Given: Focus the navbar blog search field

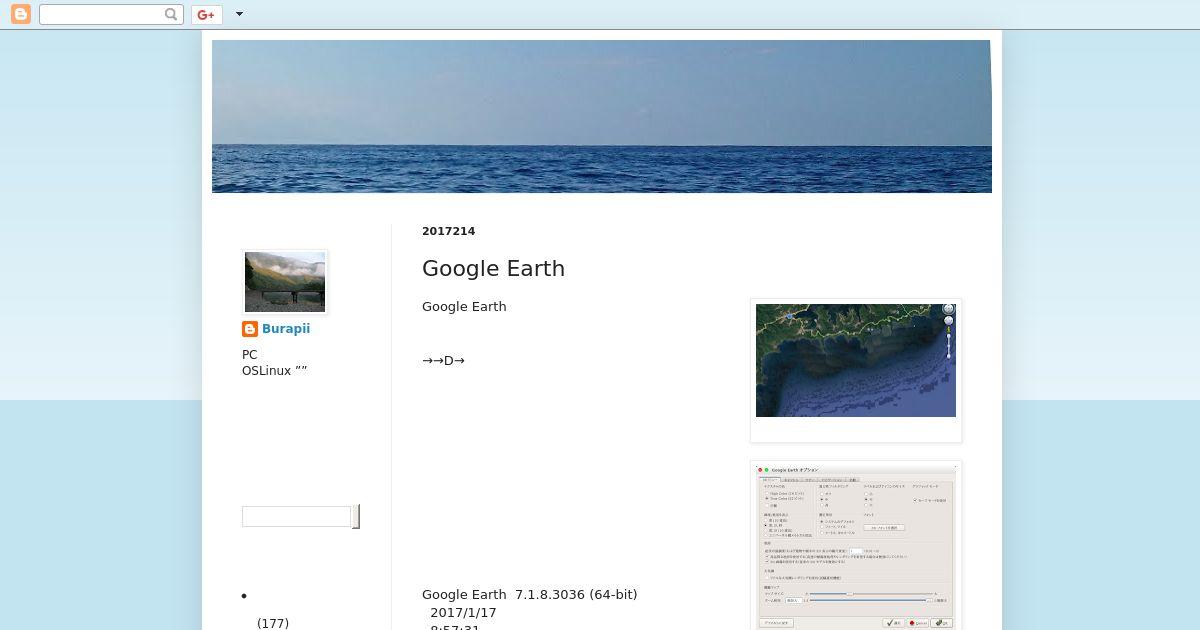Looking at the screenshot, I should coord(102,14).
